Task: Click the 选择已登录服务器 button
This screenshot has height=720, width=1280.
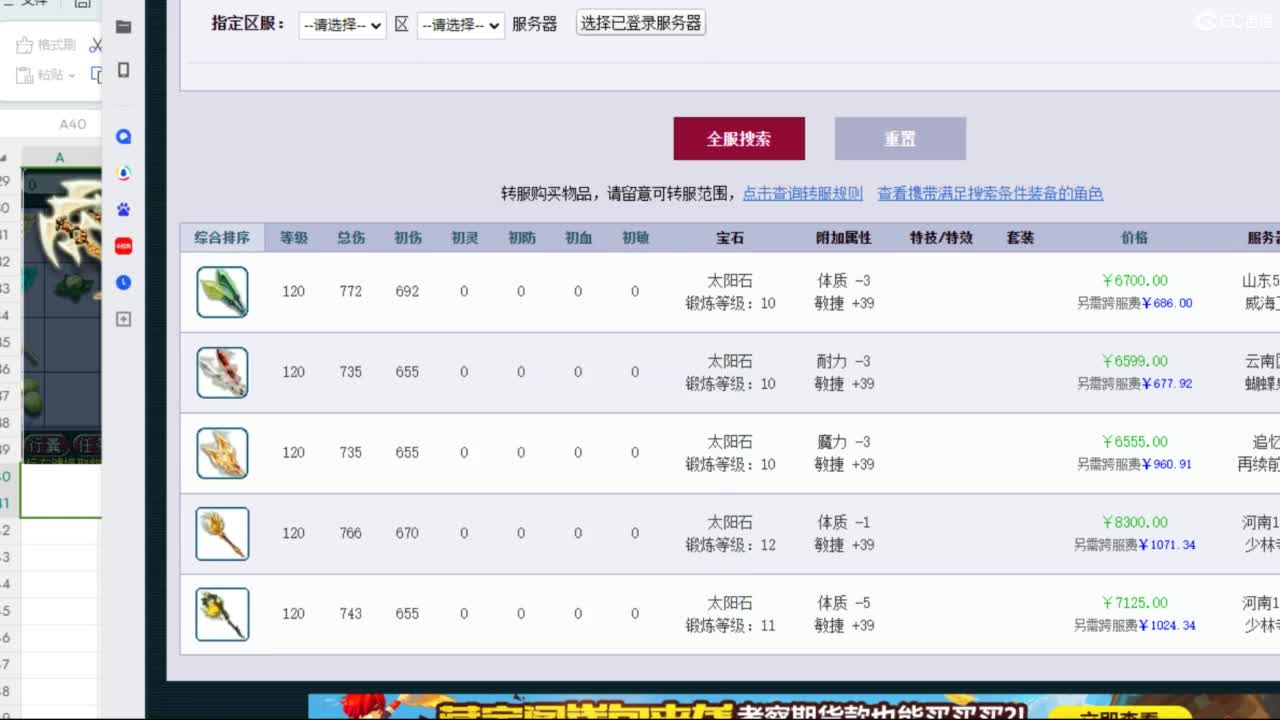Action: 640,21
